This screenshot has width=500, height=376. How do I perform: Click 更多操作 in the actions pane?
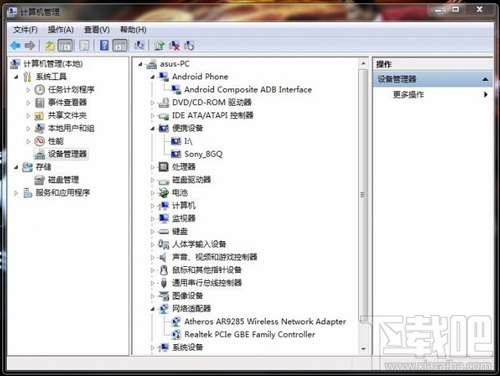[x=408, y=95]
